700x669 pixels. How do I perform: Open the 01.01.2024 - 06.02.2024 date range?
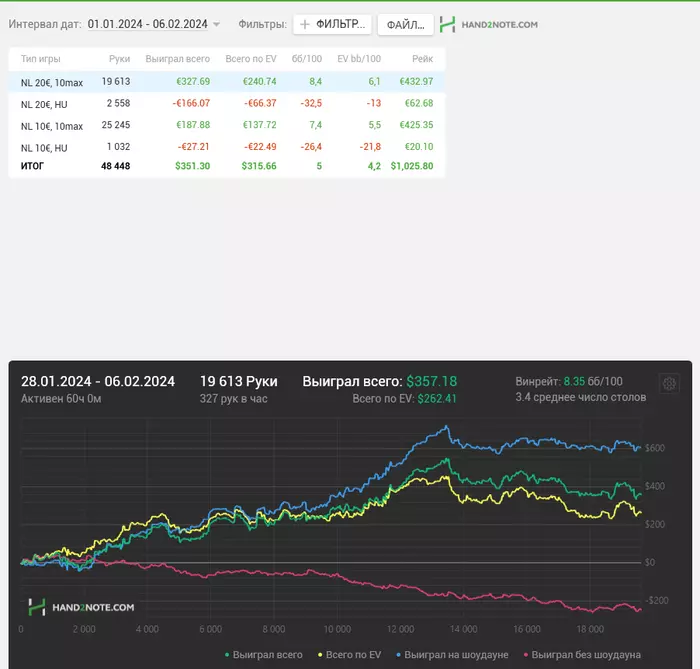(147, 24)
